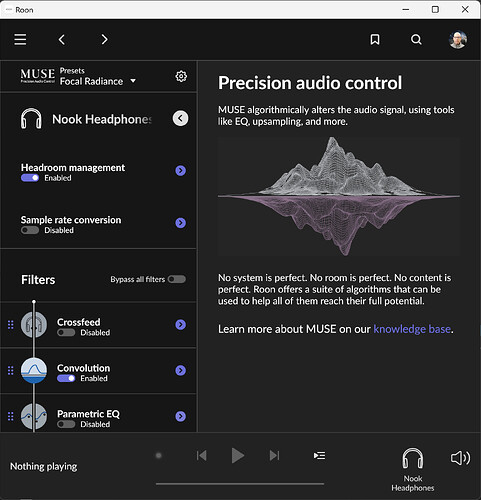Click the Nook Headphones zone title
Image resolution: width=481 pixels, height=500 pixels.
click(102, 119)
